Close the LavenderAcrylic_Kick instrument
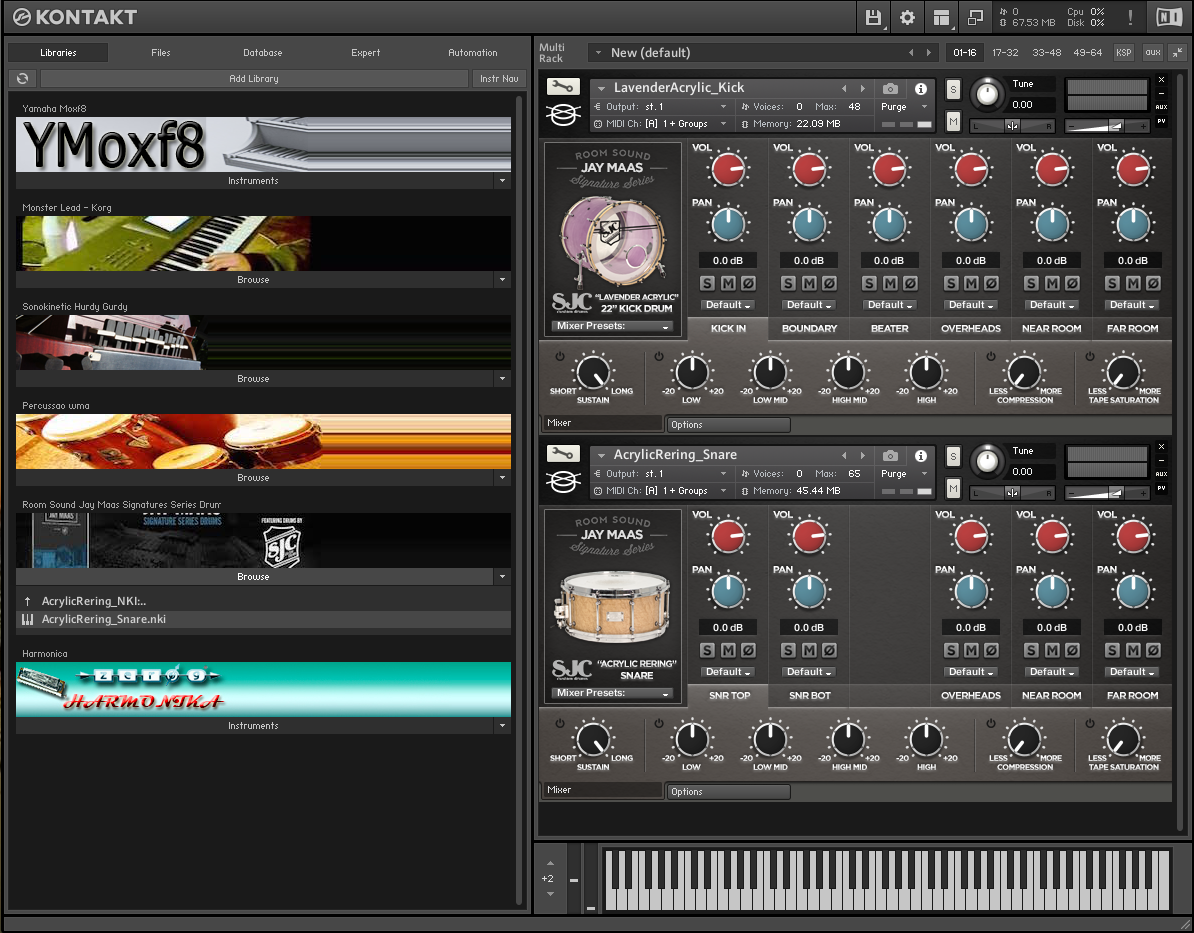 1161,79
